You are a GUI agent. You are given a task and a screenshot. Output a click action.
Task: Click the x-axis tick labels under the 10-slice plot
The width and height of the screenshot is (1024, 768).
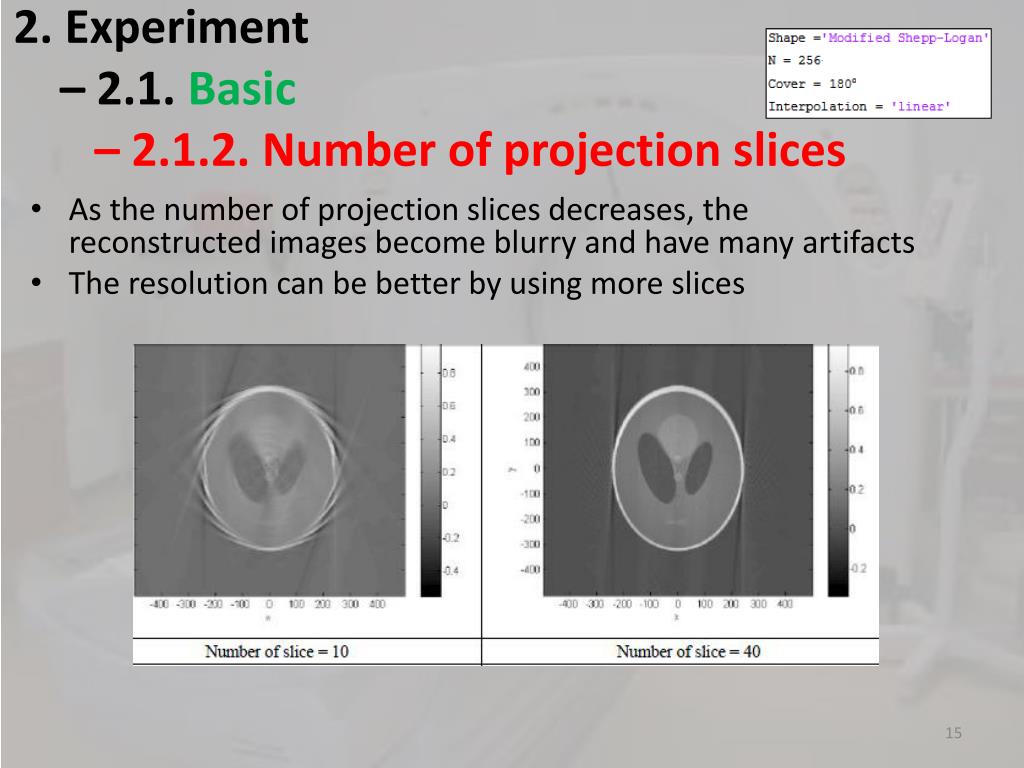coord(268,604)
